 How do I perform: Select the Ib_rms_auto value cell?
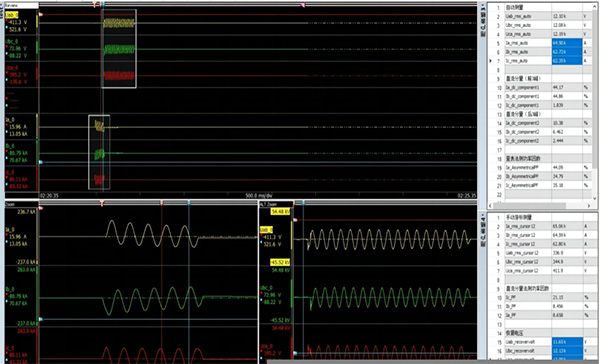pos(567,52)
